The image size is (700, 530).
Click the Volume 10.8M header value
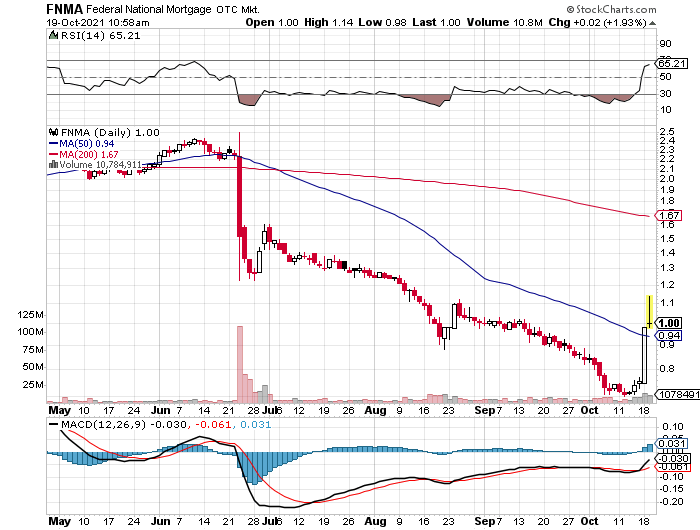click(504, 22)
